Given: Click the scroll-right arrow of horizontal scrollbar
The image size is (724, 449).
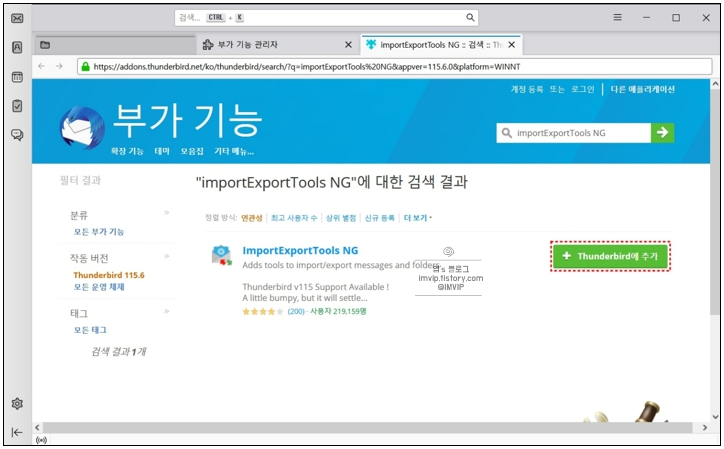Looking at the screenshot, I should click(705, 428).
